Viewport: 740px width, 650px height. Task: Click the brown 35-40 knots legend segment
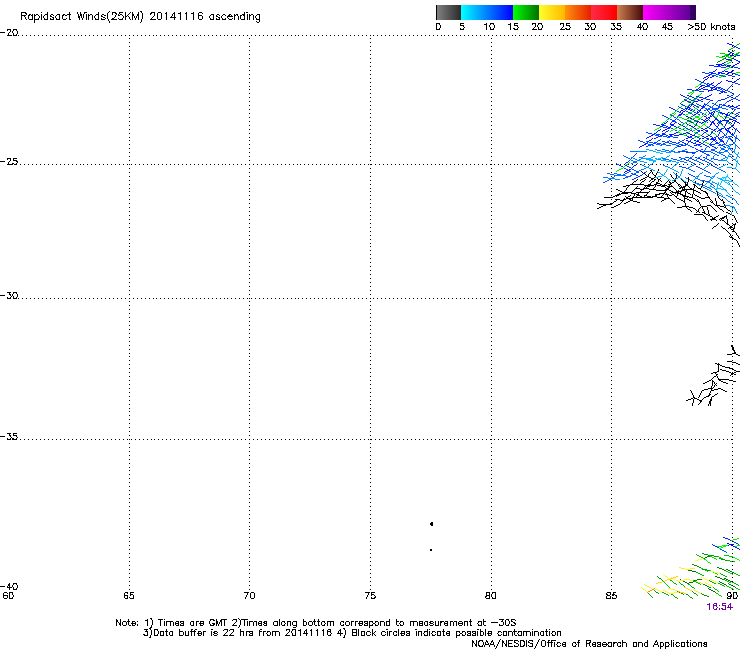tap(630, 12)
